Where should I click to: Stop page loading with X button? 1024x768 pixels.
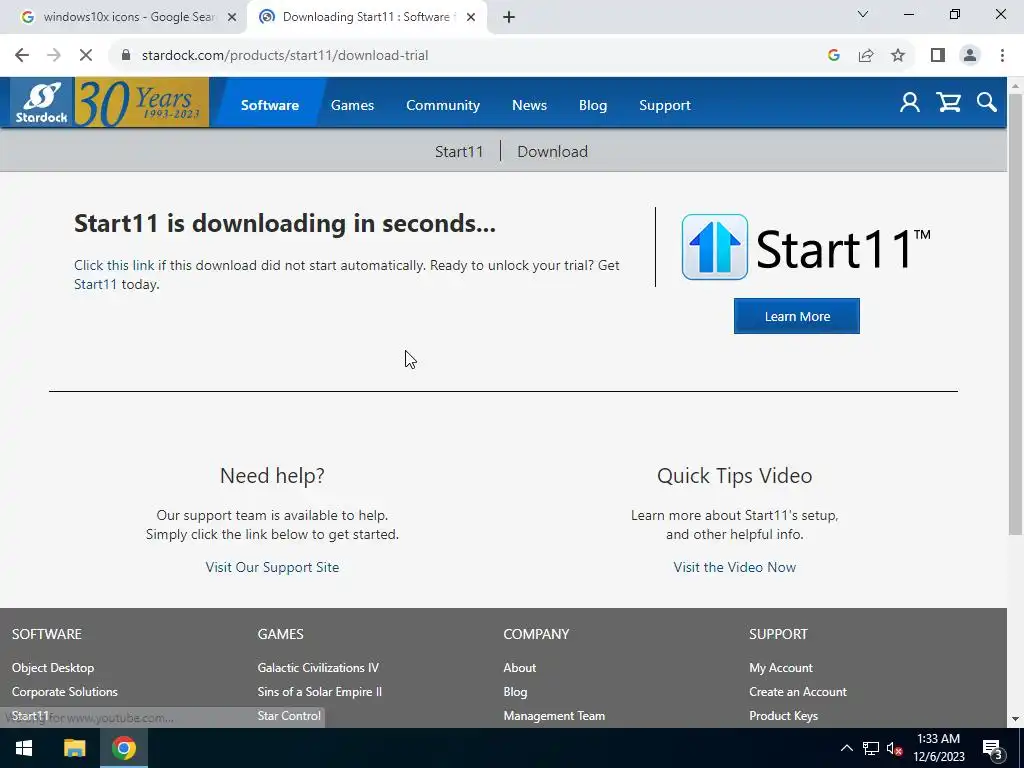[x=86, y=56]
